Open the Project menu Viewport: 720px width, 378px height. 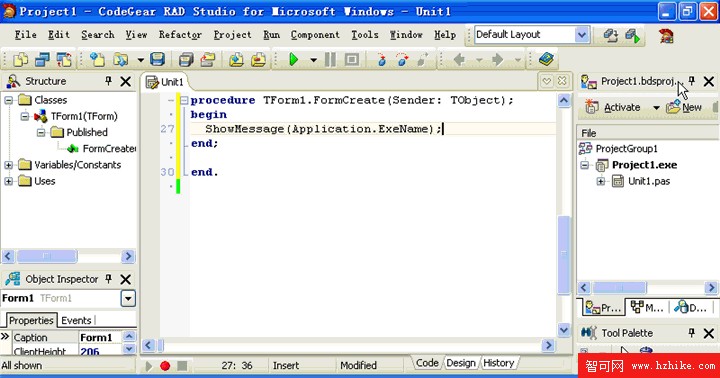(232, 35)
